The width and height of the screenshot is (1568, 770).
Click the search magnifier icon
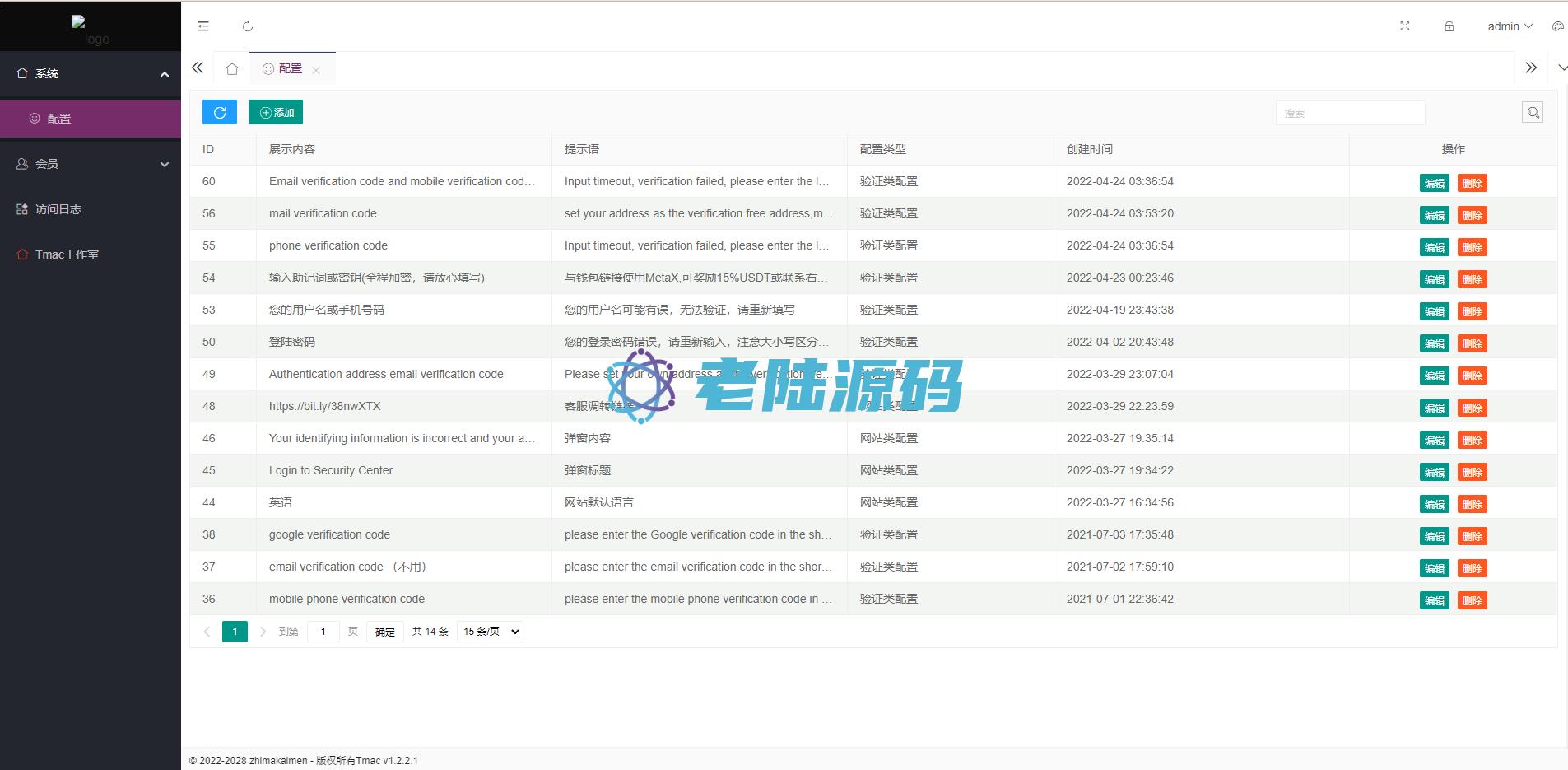click(x=1532, y=113)
